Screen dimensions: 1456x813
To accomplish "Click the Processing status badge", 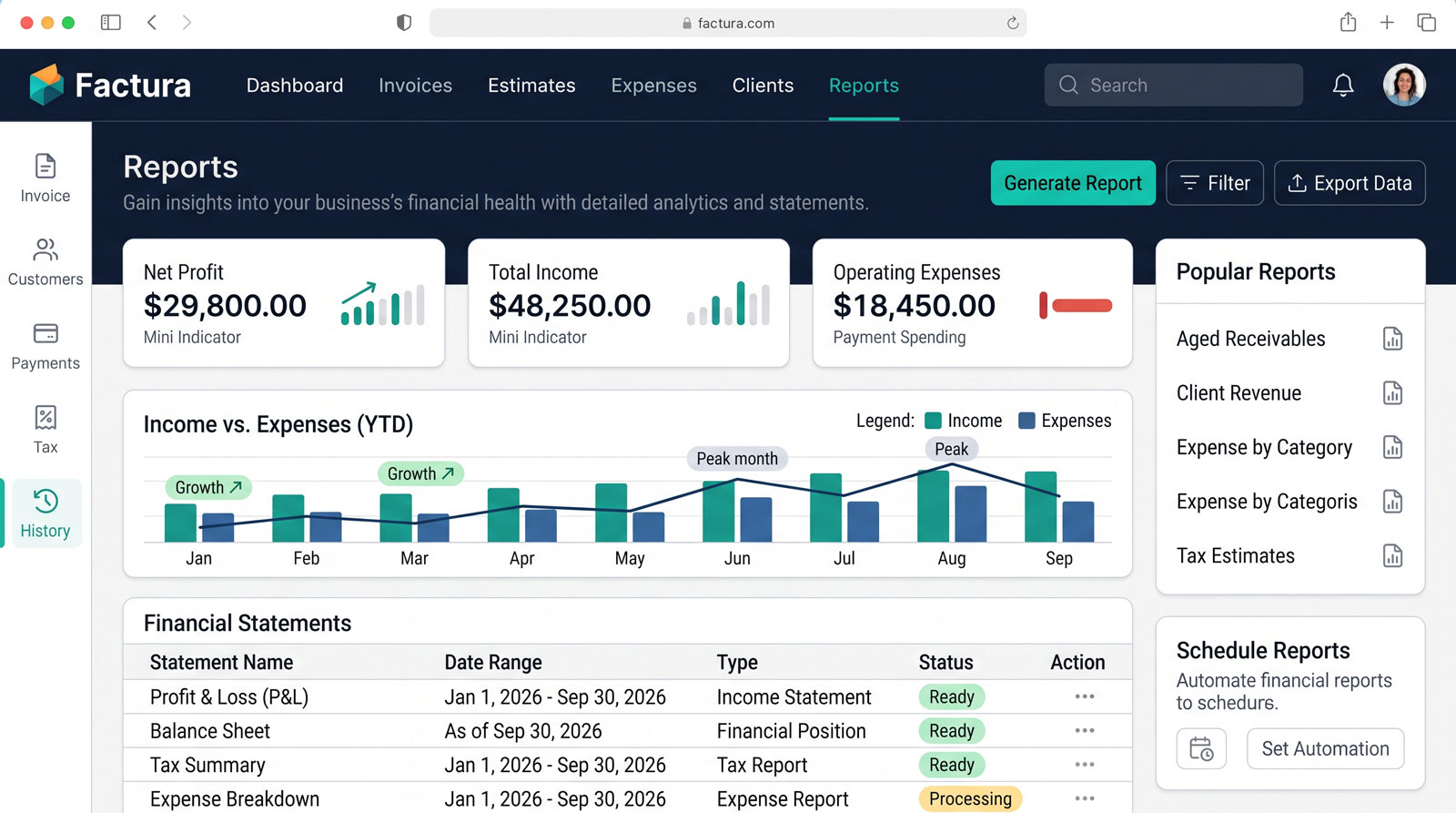I will tap(970, 799).
